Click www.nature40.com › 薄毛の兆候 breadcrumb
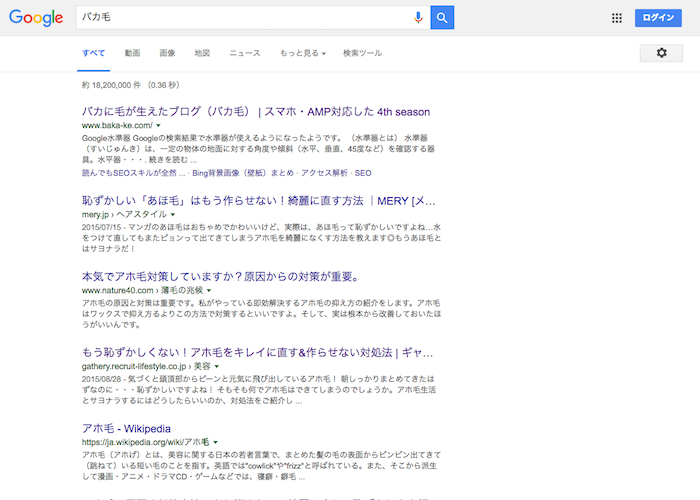The width and height of the screenshot is (700, 500). tap(142, 290)
